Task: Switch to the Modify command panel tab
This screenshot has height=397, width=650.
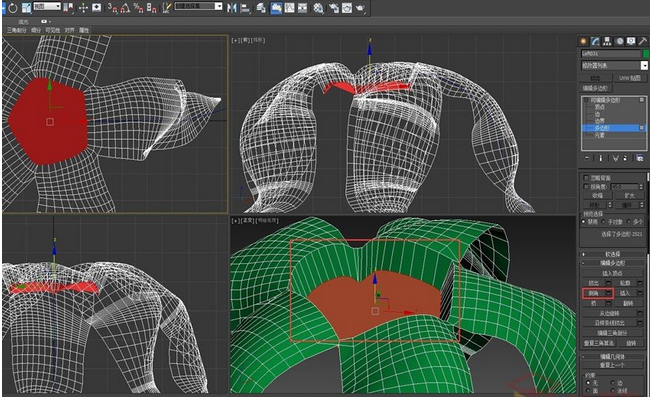Action: coord(596,41)
